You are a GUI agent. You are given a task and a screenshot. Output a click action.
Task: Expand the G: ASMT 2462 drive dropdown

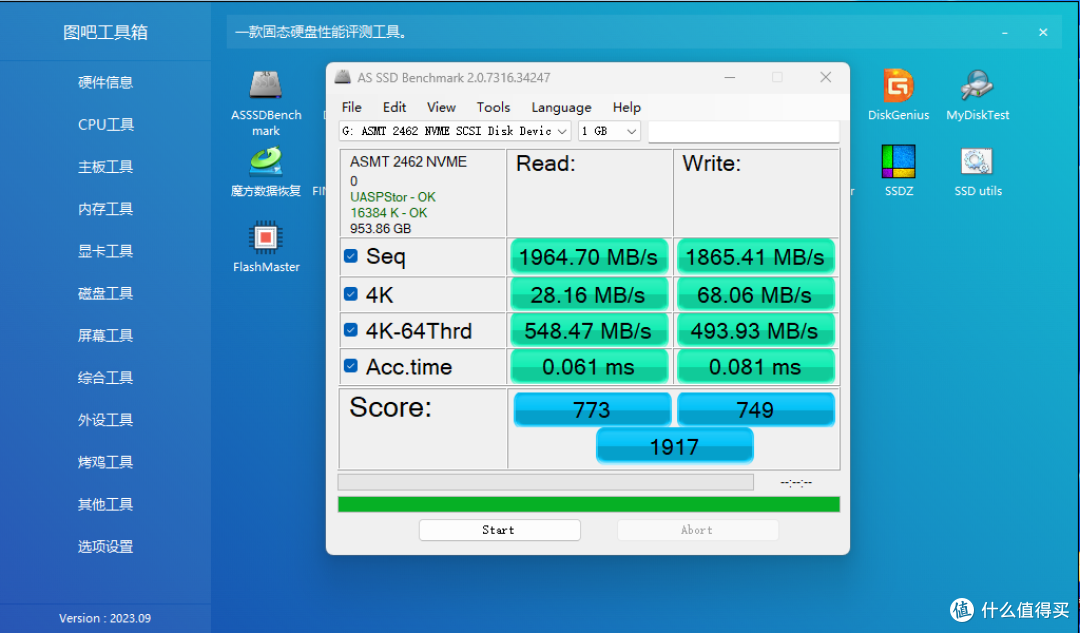pyautogui.click(x=455, y=131)
